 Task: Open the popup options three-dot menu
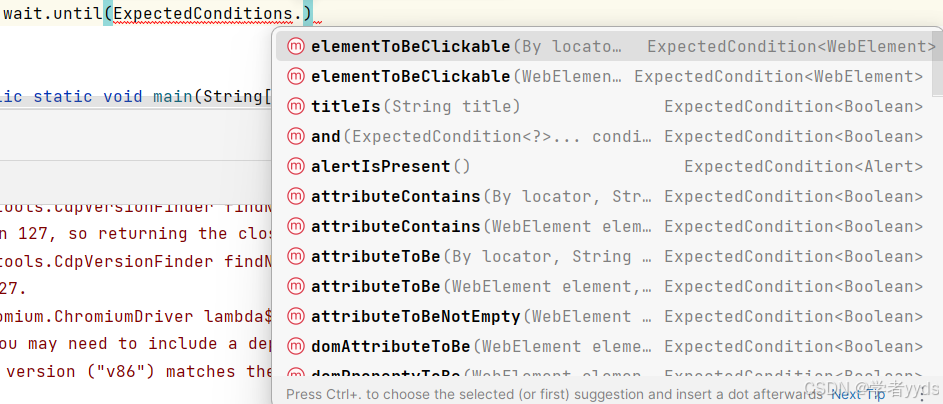921,394
